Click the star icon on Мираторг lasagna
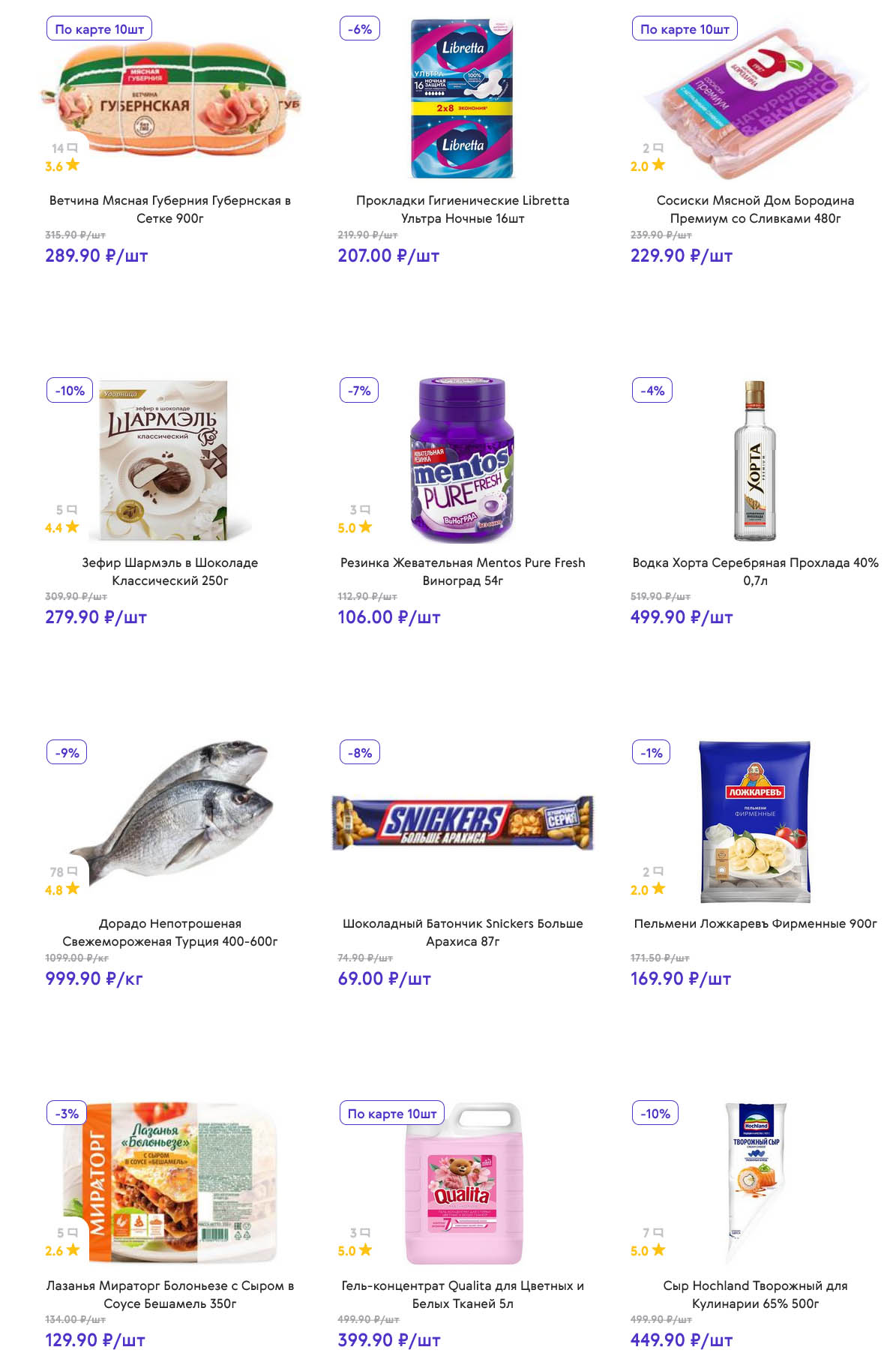Screen dimensions: 896x1353 (73, 1250)
